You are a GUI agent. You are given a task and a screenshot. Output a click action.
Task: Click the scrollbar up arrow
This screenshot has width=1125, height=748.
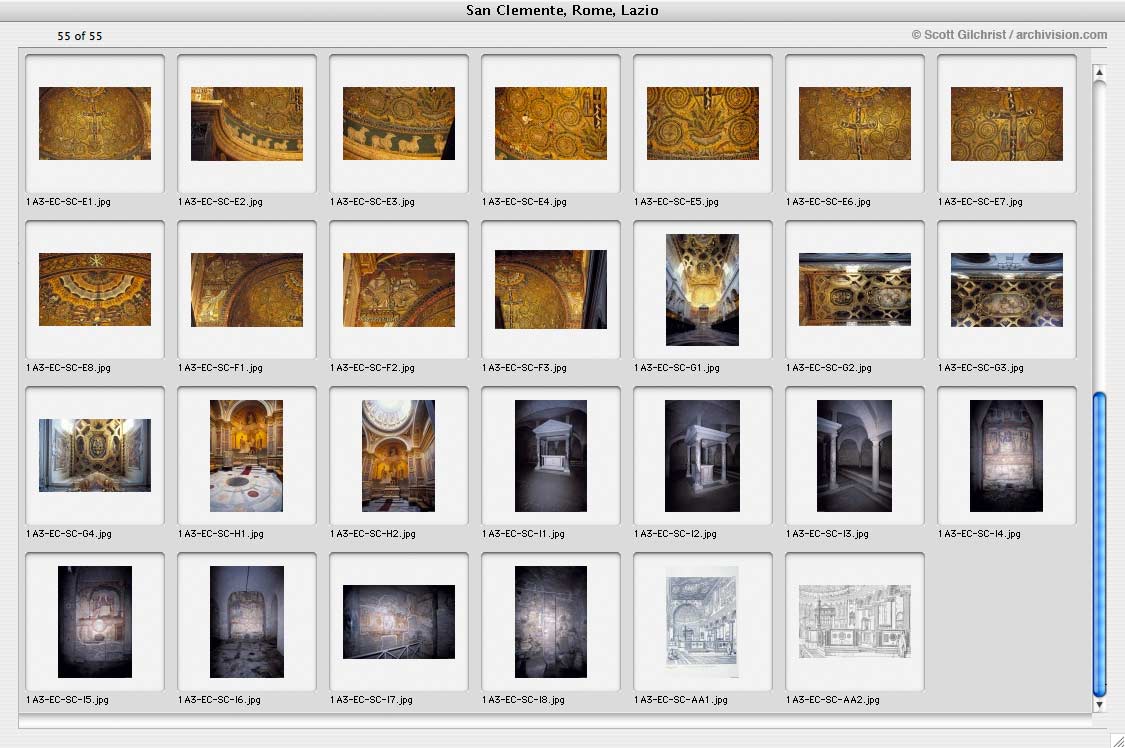coord(1099,72)
